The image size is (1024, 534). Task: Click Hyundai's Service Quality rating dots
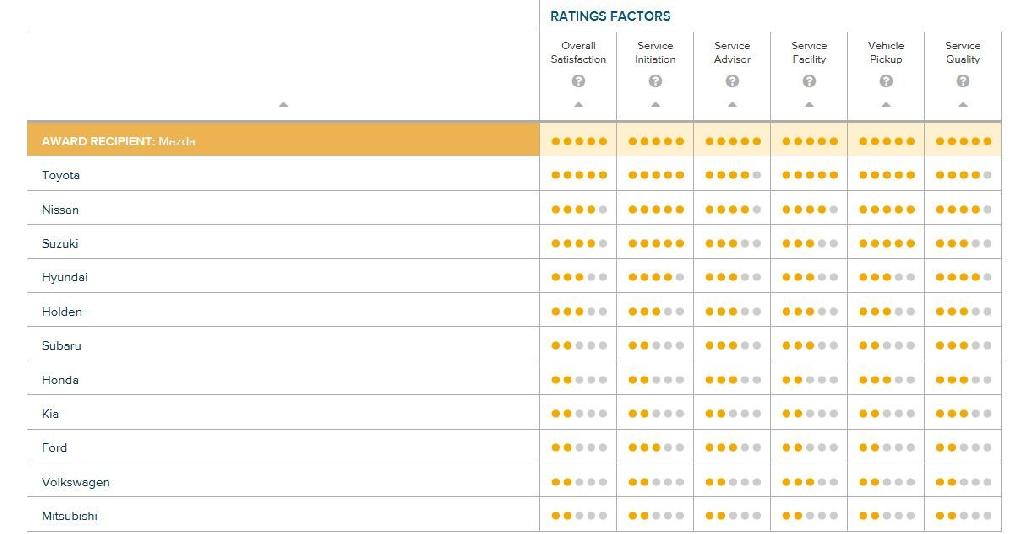(x=963, y=277)
